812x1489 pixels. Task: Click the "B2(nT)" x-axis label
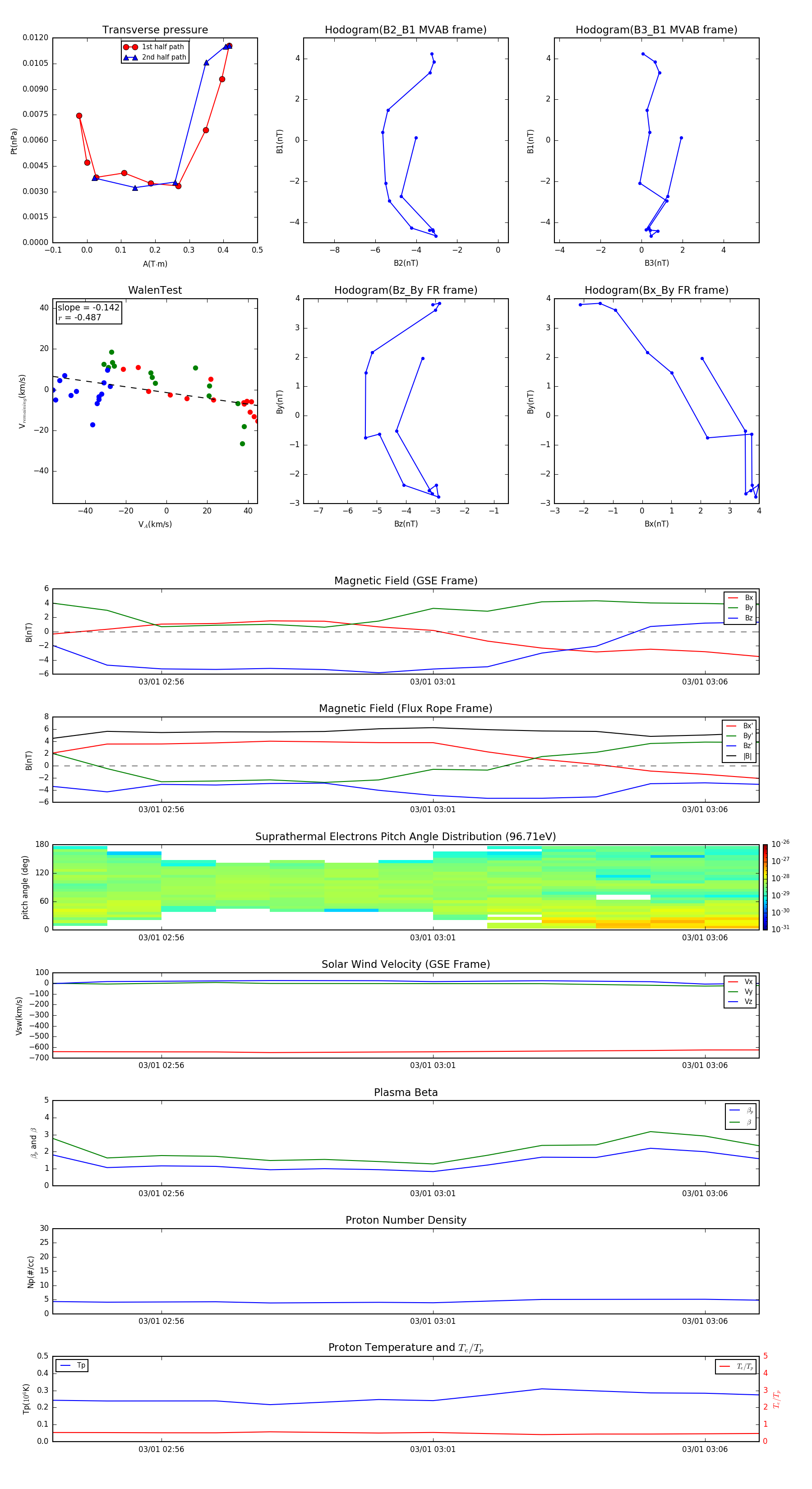[x=406, y=264]
